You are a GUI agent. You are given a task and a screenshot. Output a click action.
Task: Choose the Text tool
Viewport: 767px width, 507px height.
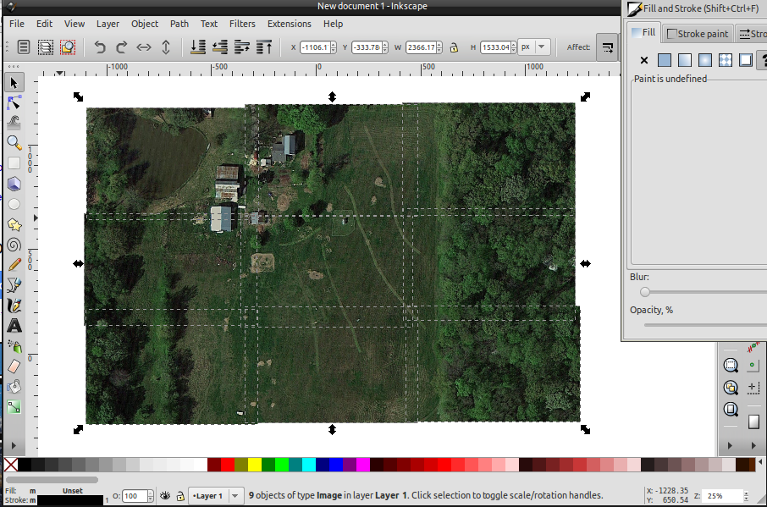pyautogui.click(x=14, y=326)
